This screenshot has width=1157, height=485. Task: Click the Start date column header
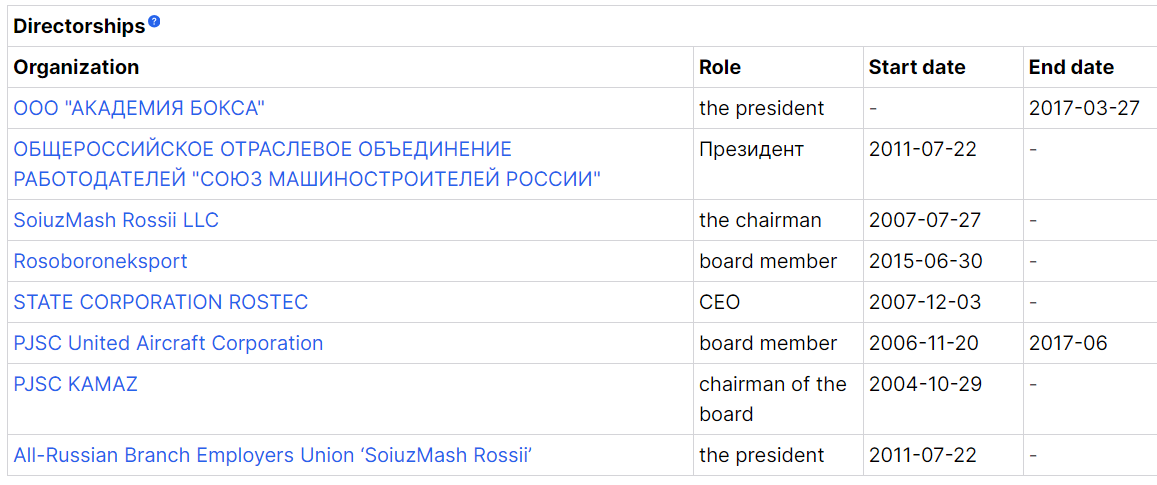pos(917,67)
